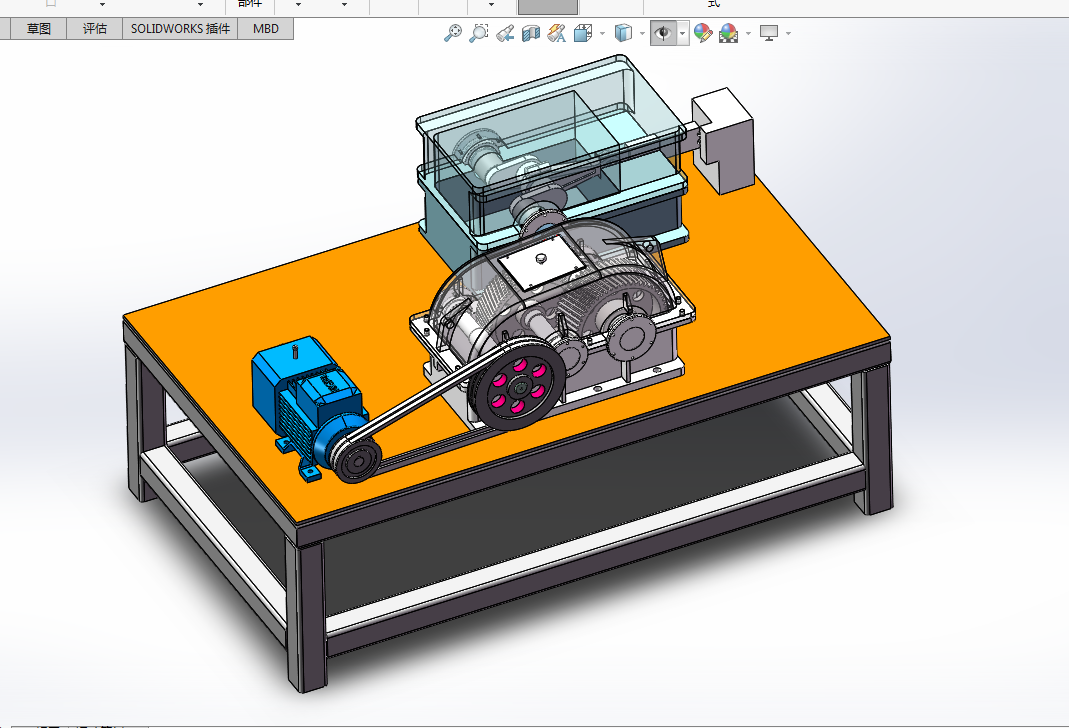The image size is (1069, 728).
Task: Toggle Hide/Show Items eye icon
Action: pos(663,33)
